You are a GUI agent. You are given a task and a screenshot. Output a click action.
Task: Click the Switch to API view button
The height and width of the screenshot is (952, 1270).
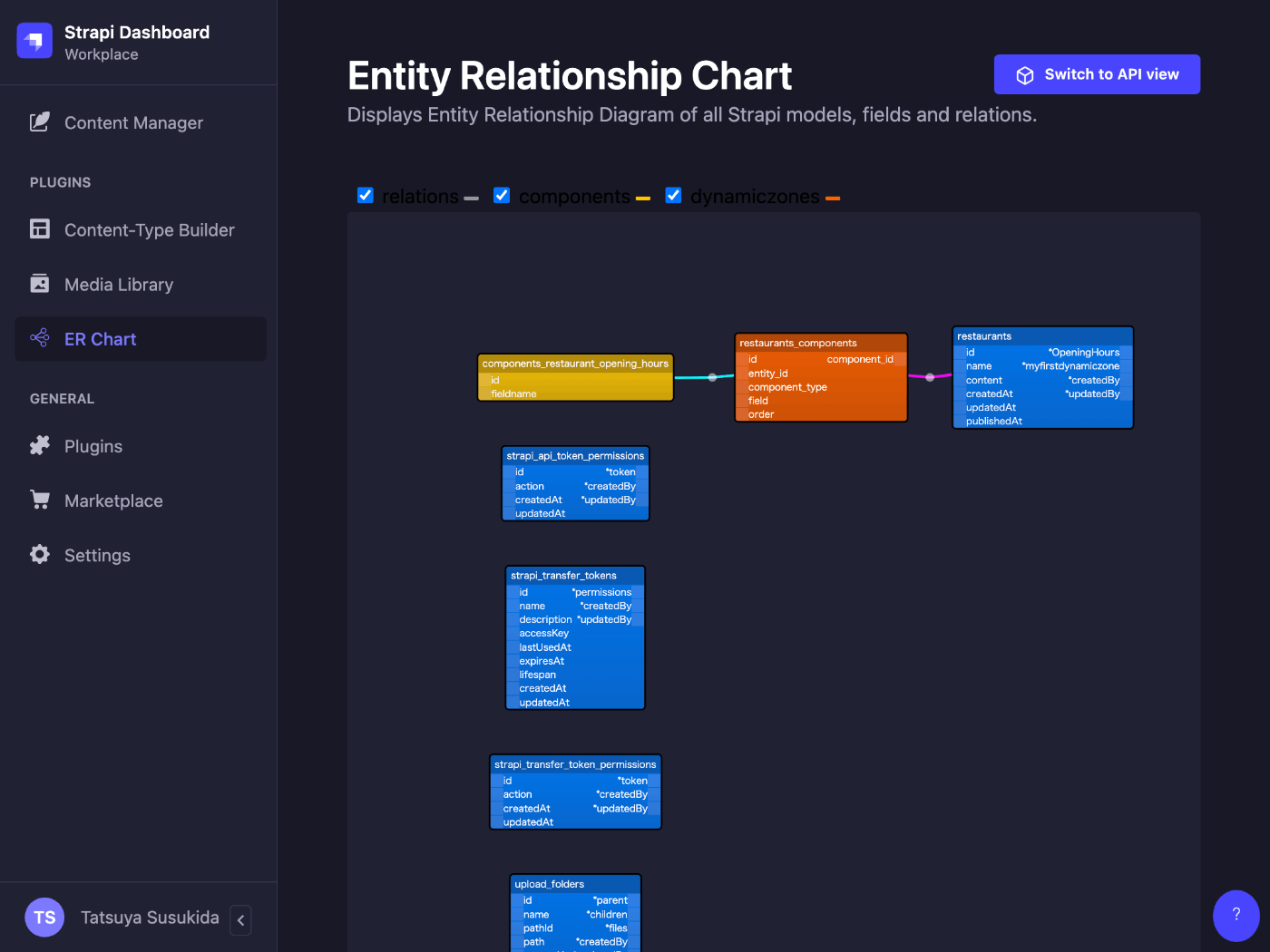pyautogui.click(x=1097, y=74)
